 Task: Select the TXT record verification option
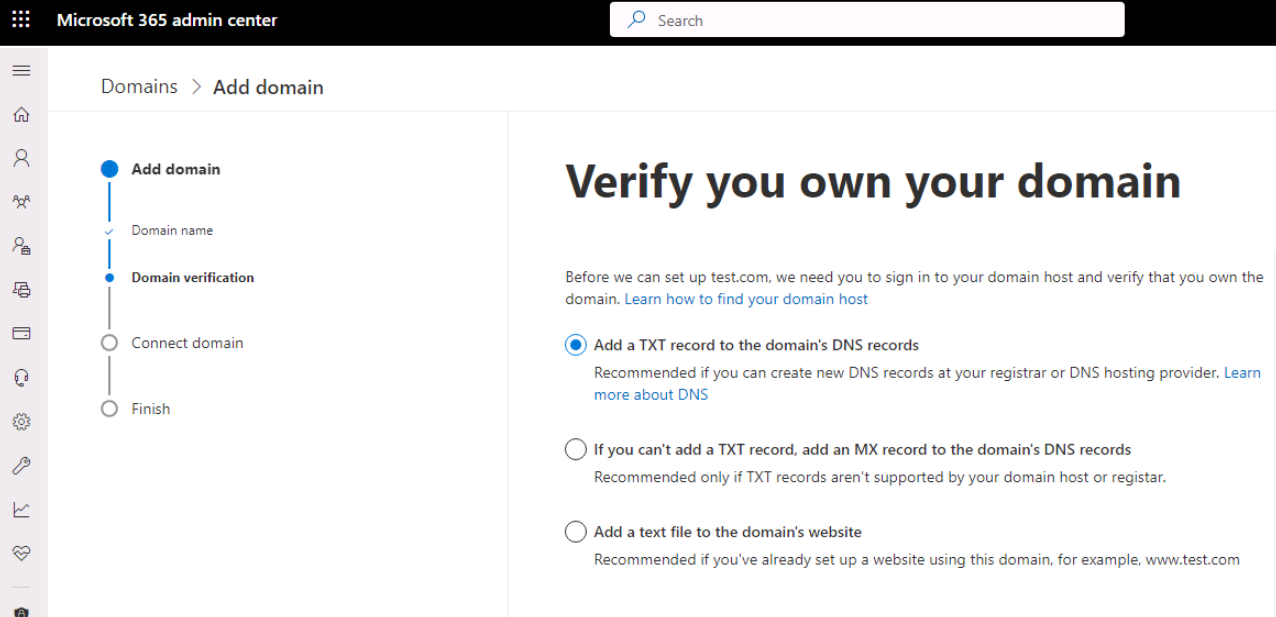[x=575, y=345]
